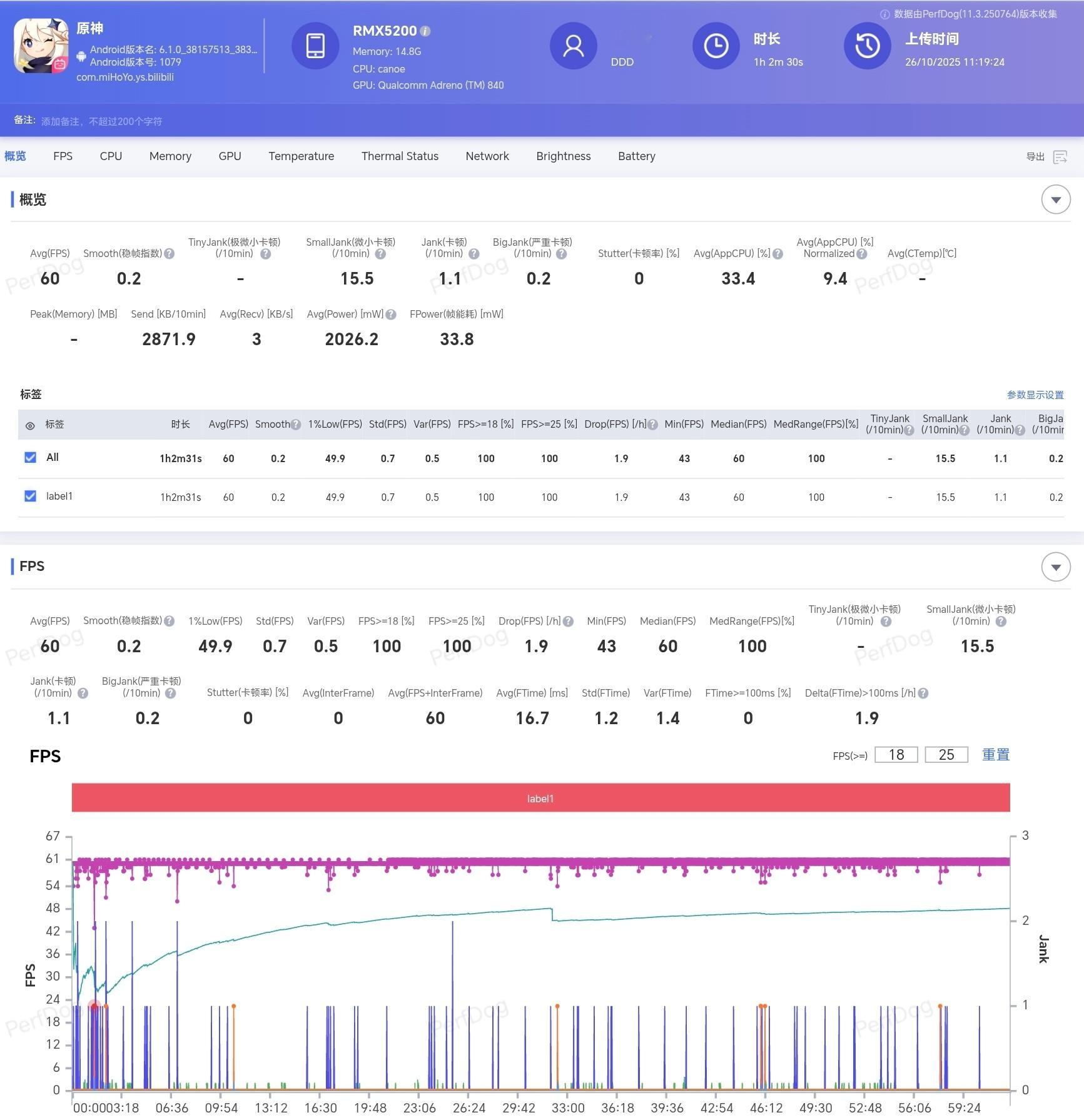1084x1120 pixels.
Task: Go to the Thermal Status tab
Action: click(400, 156)
